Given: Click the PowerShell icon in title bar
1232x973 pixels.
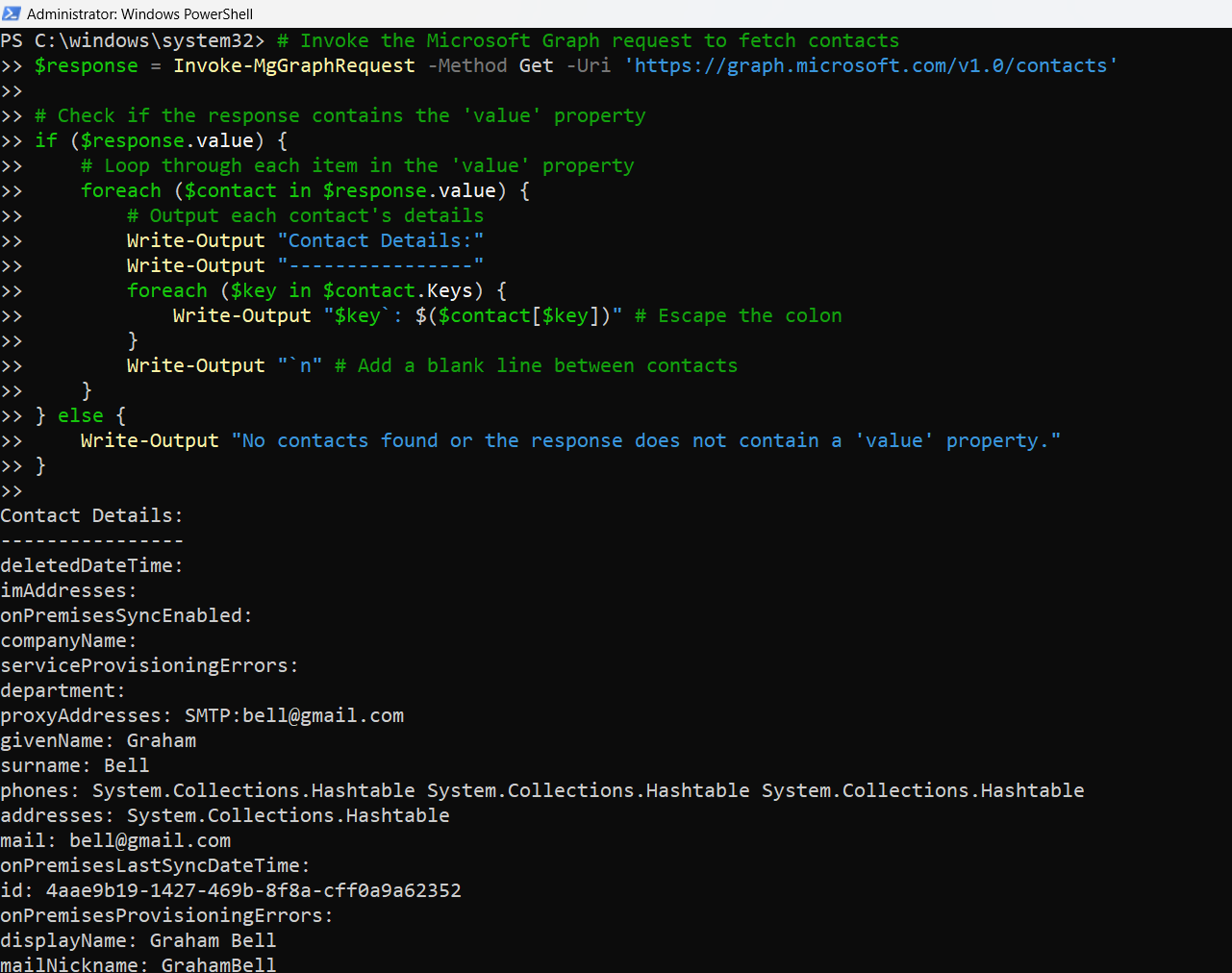Looking at the screenshot, I should click(x=11, y=13).
